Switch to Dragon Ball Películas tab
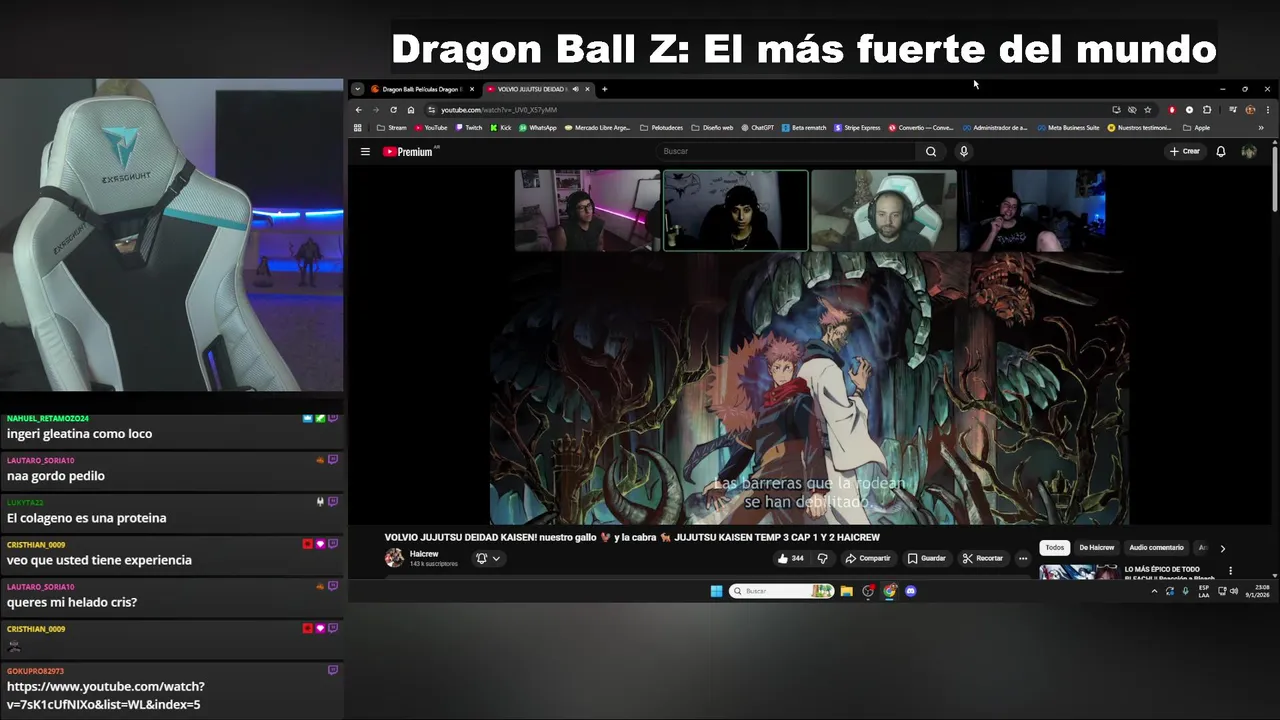Viewport: 1280px width, 720px height. 421,89
